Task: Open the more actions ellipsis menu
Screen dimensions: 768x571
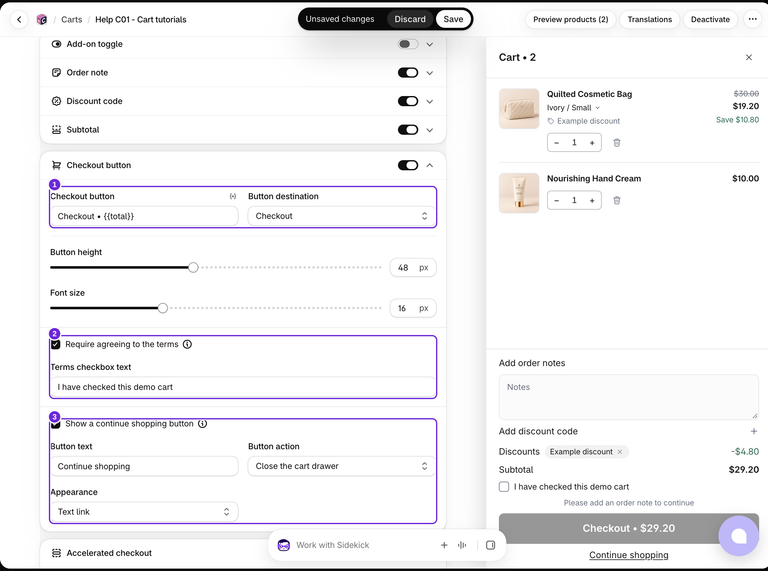Action: 752,20
